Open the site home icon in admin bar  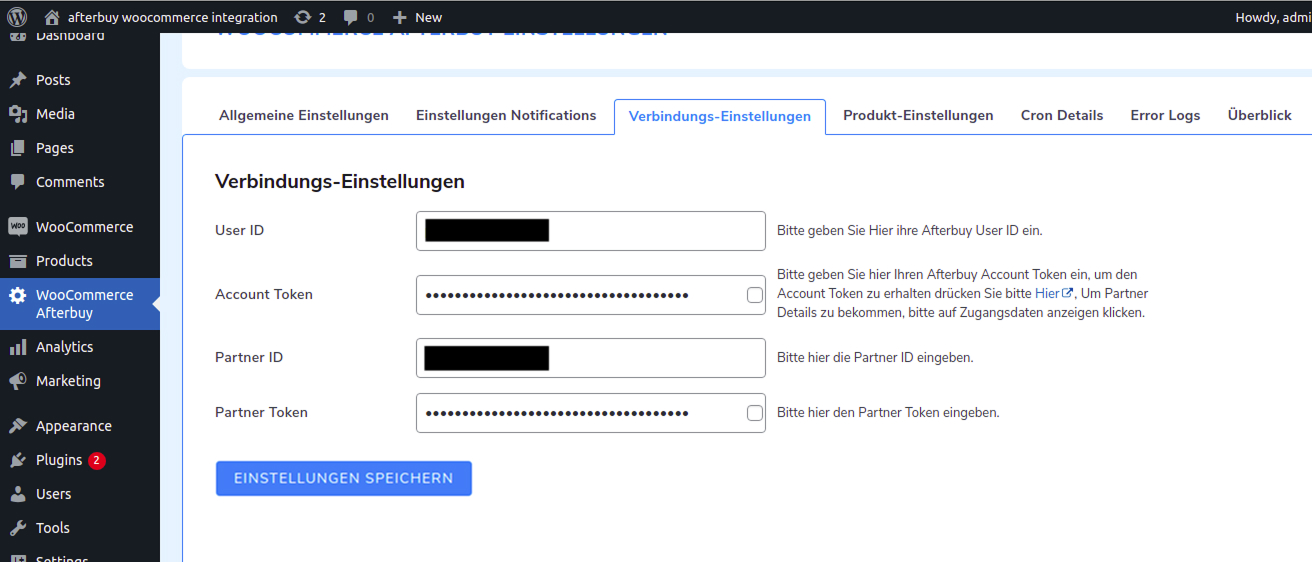click(x=52, y=17)
